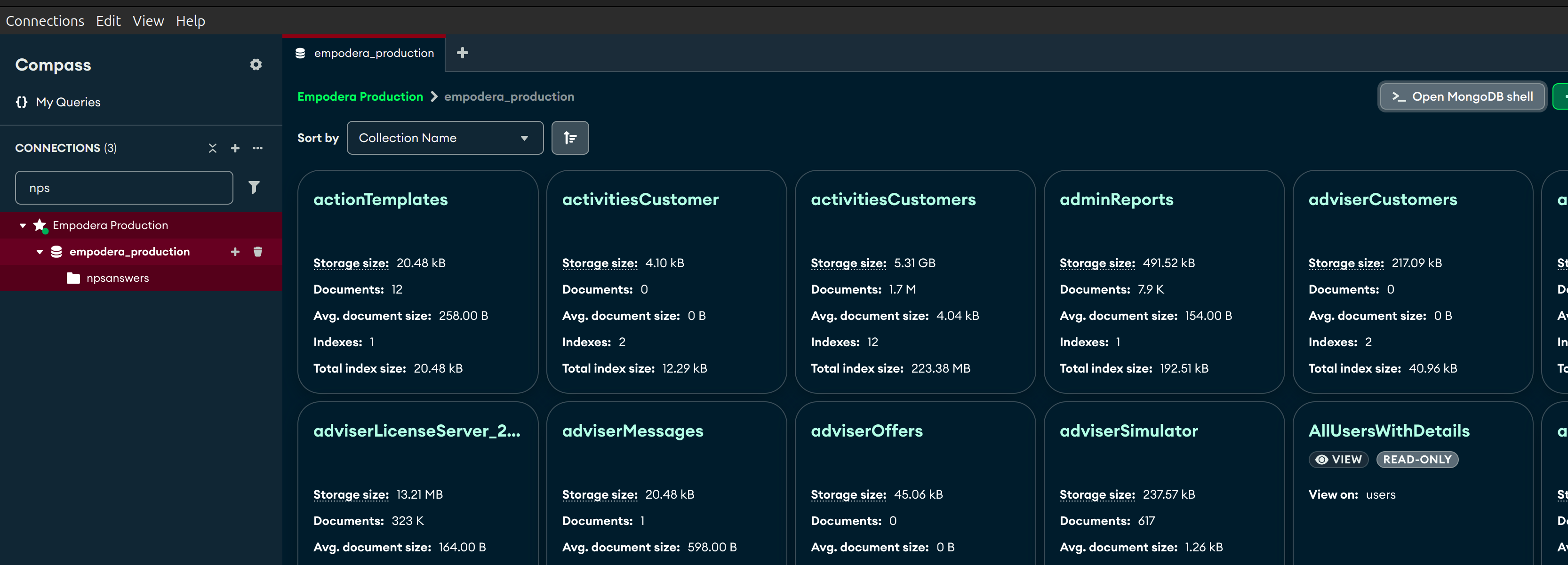Open Compass settings gear icon
Viewport: 1568px width, 565px height.
[256, 64]
